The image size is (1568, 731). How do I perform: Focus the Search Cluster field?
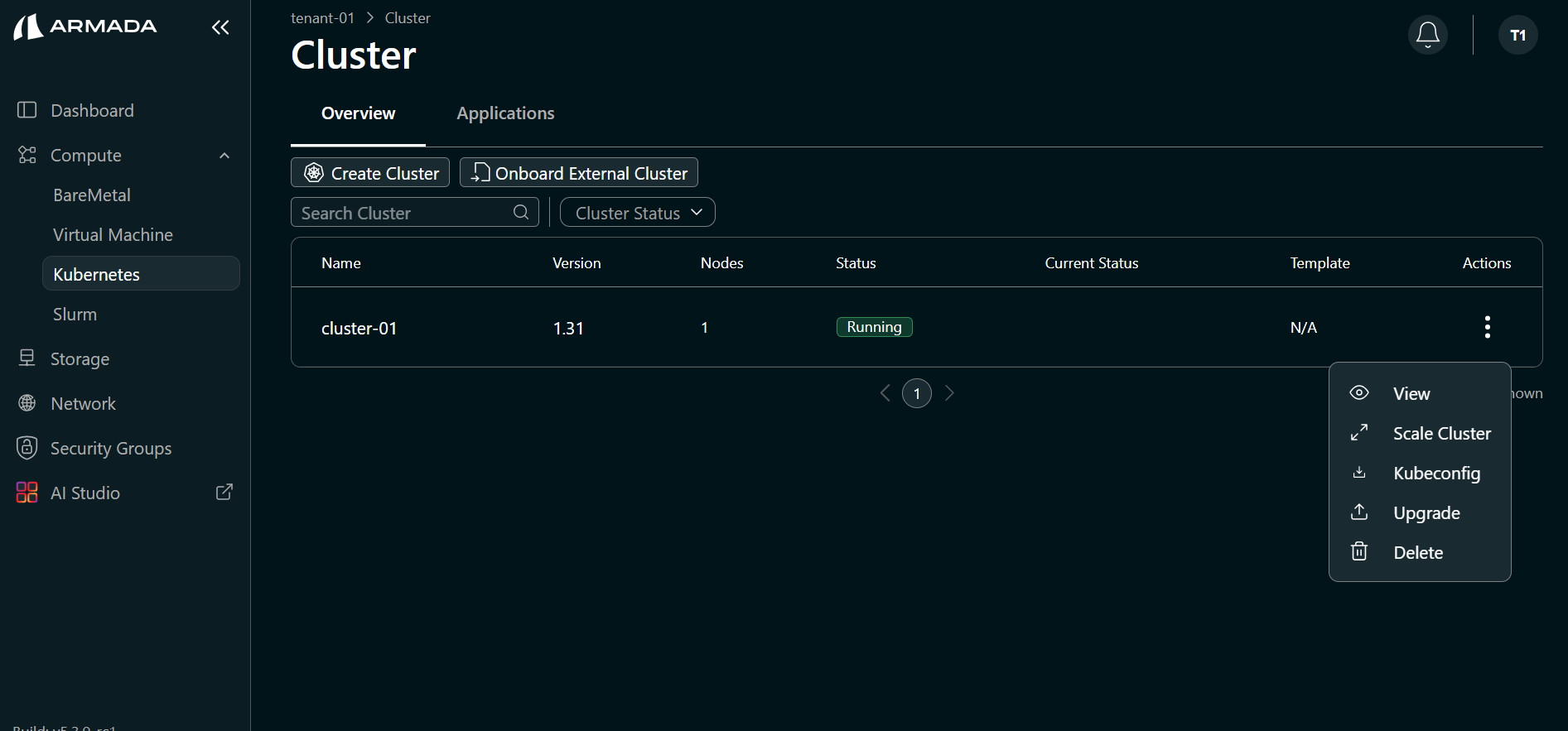pos(415,213)
